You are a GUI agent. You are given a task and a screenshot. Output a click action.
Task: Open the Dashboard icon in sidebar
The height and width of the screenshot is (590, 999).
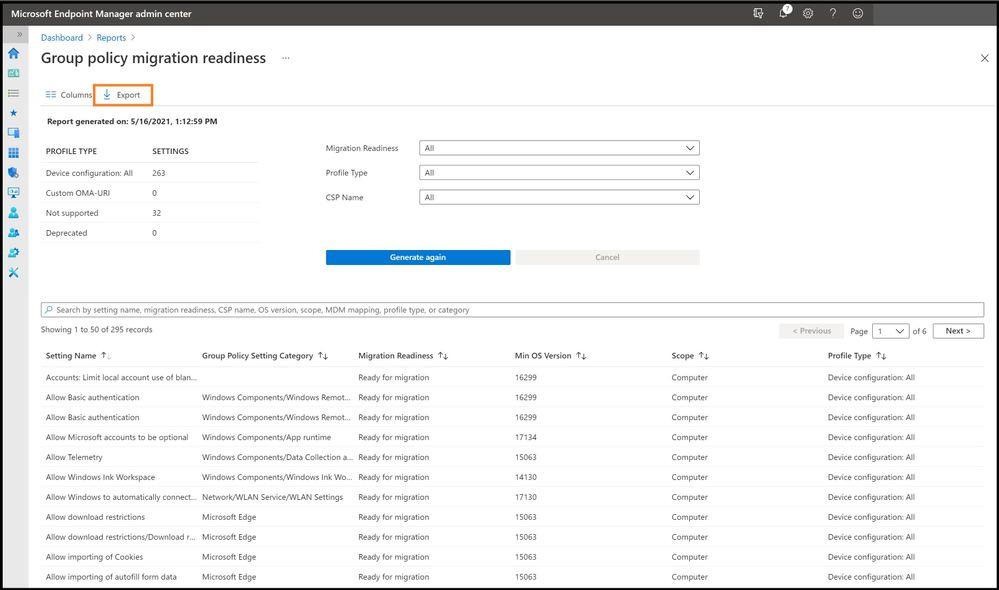(x=13, y=73)
